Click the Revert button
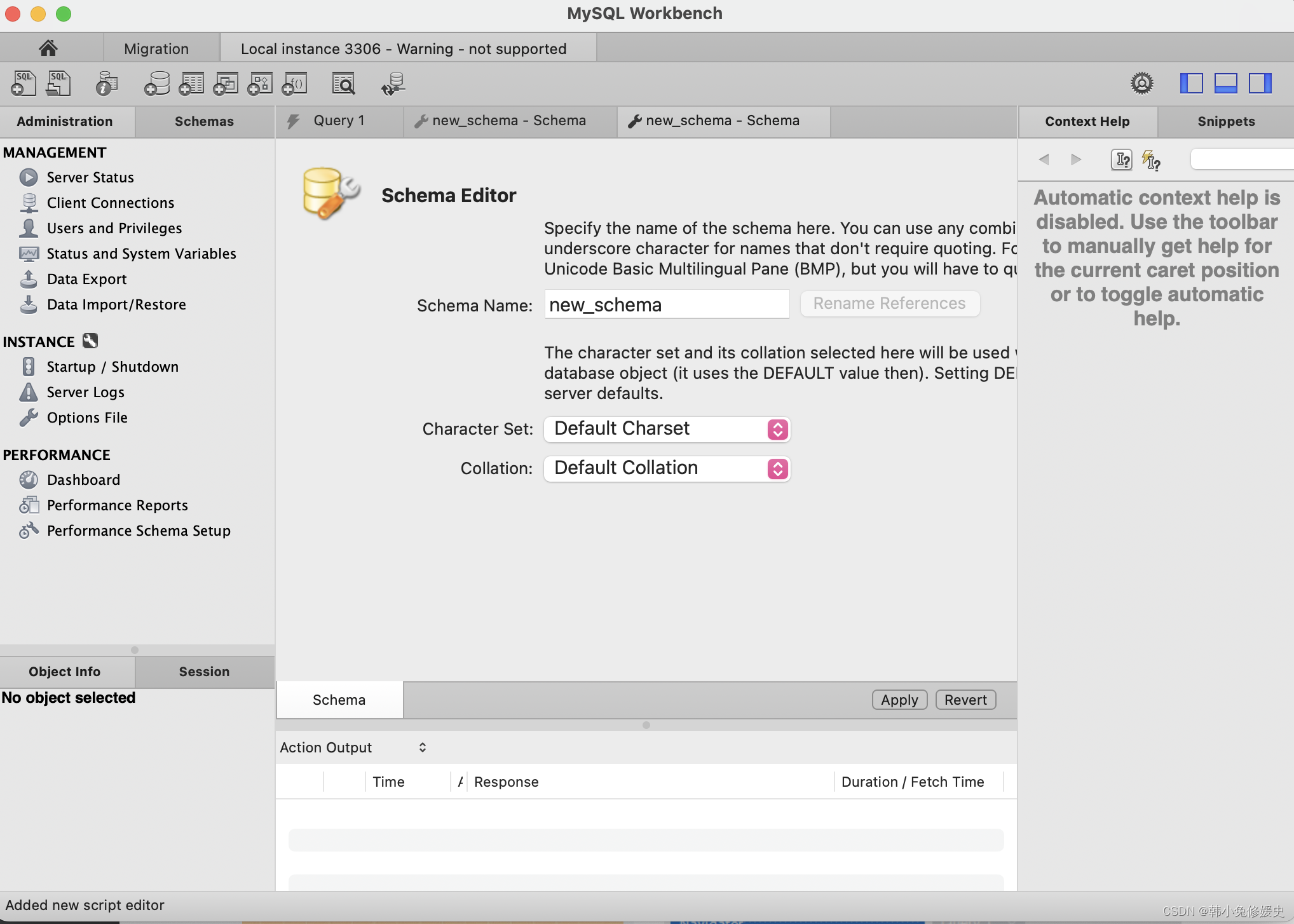This screenshot has width=1294, height=924. (965, 700)
